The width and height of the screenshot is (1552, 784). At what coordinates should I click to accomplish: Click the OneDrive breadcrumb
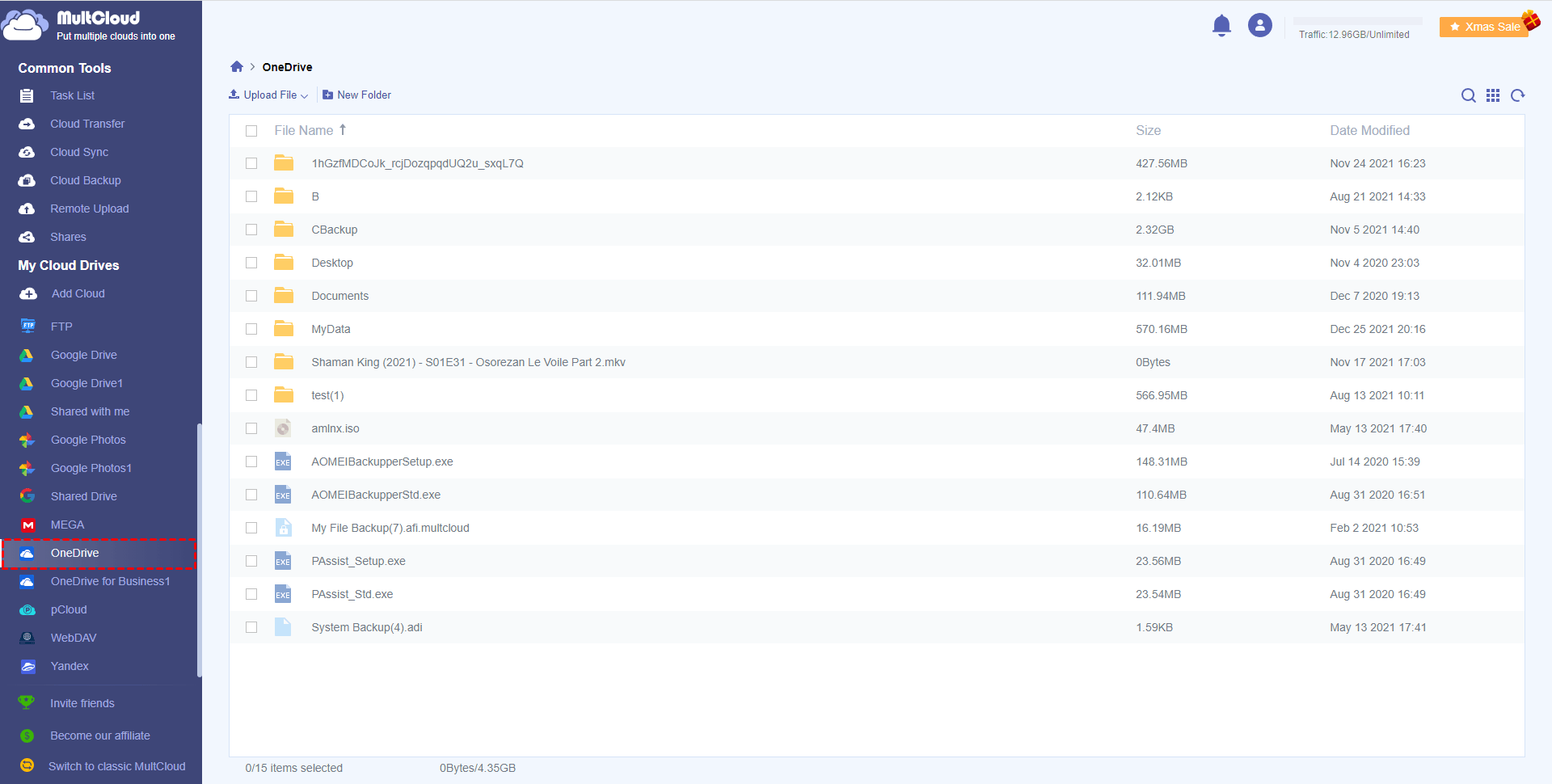287,67
